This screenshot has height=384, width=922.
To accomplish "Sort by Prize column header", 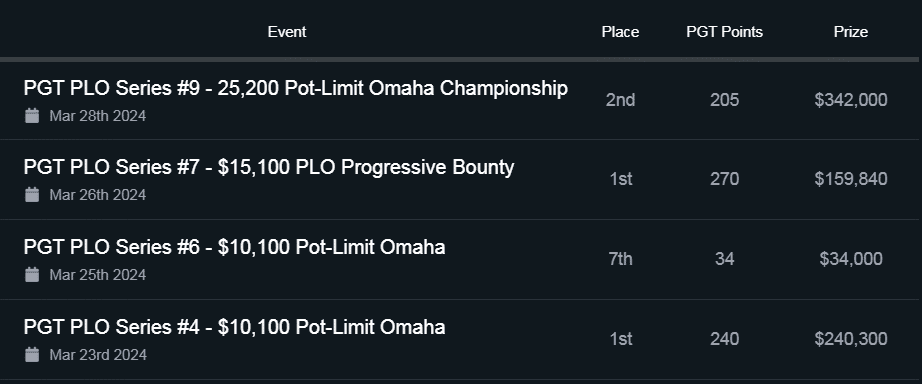I will click(x=851, y=32).
